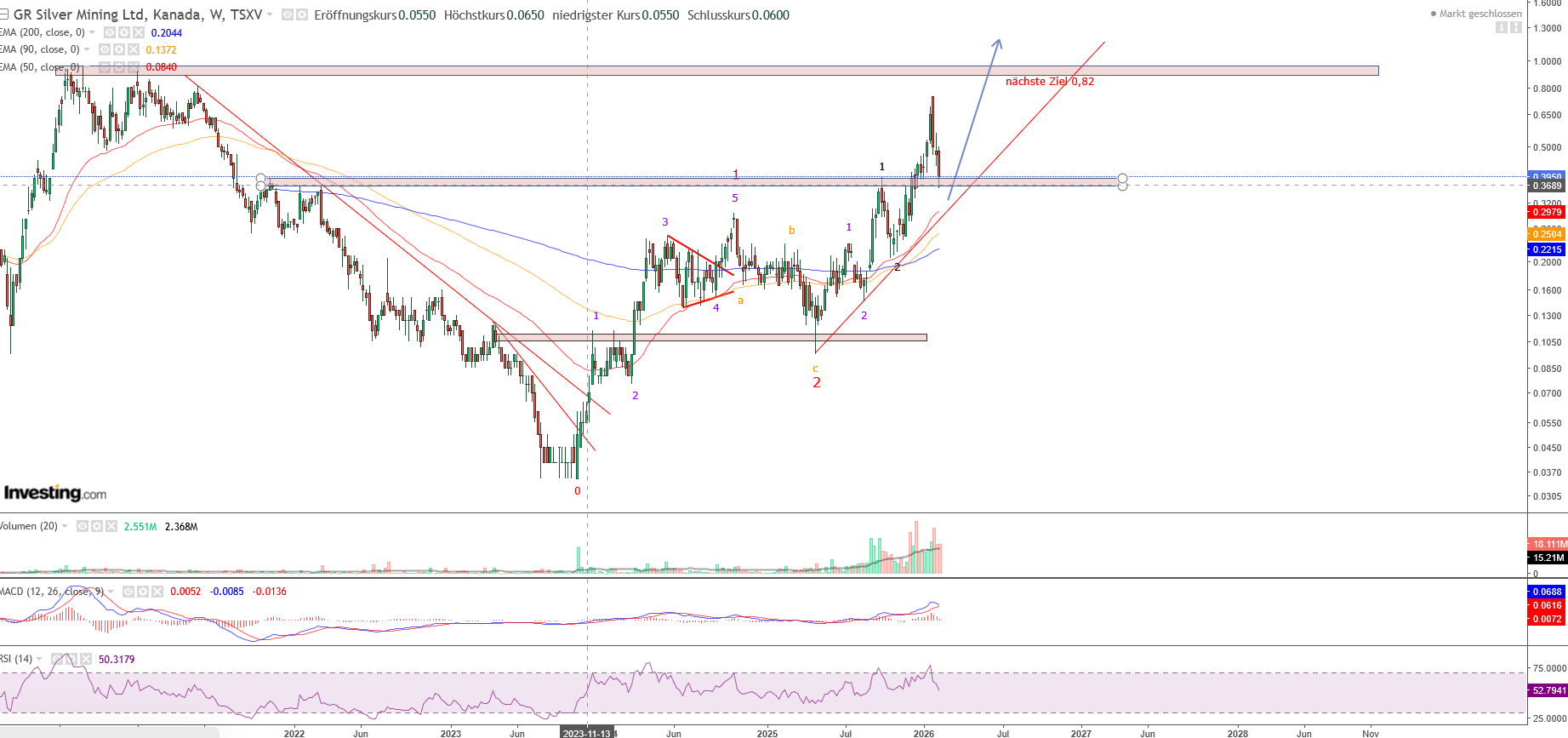Expand the GR Silver Mining symbol dropdown

(x=270, y=14)
